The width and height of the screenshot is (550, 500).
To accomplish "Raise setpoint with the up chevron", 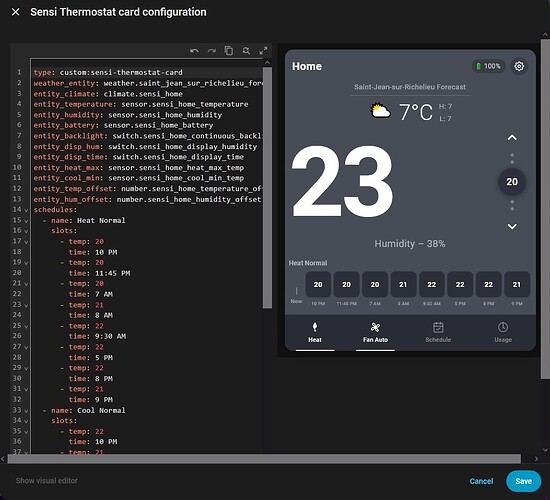I will click(x=512, y=138).
